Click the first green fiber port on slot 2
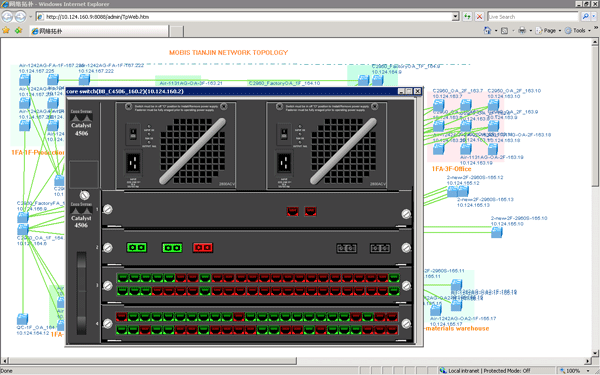This screenshot has height=375, width=600. [x=137, y=247]
